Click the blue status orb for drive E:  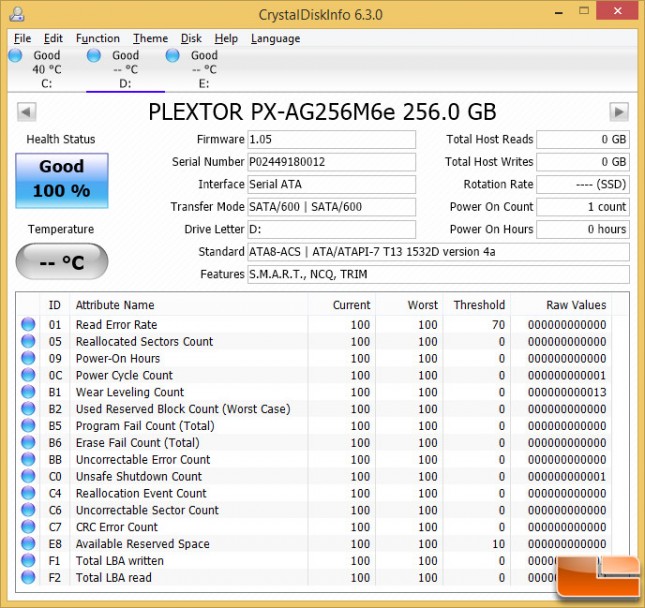click(x=172, y=55)
